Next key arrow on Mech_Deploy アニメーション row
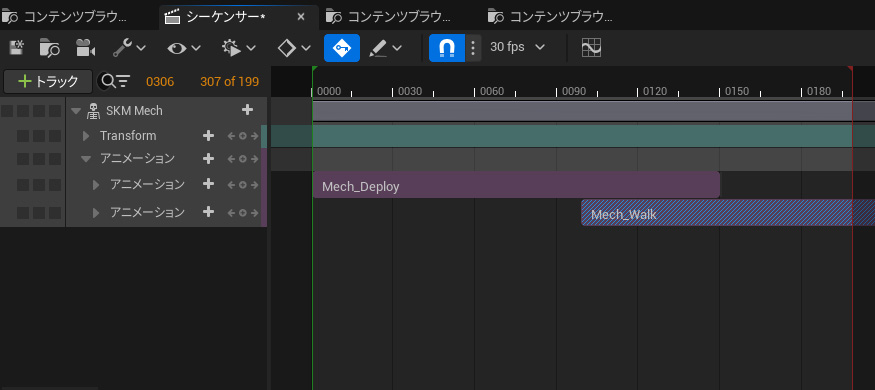 [x=254, y=185]
